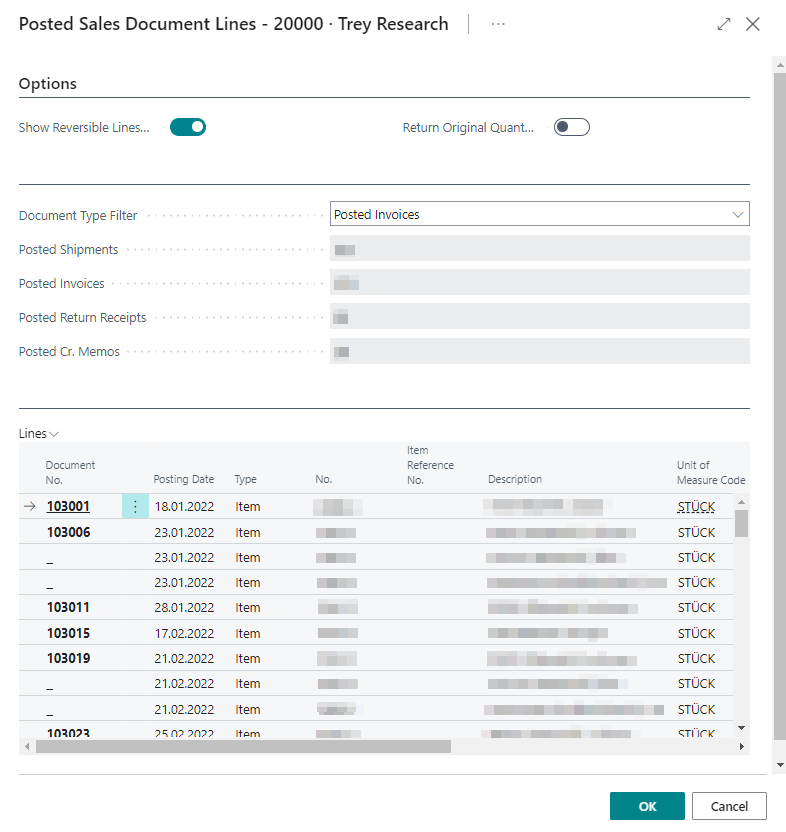
Task: Click the Item Reference No. column header
Action: [x=430, y=465]
